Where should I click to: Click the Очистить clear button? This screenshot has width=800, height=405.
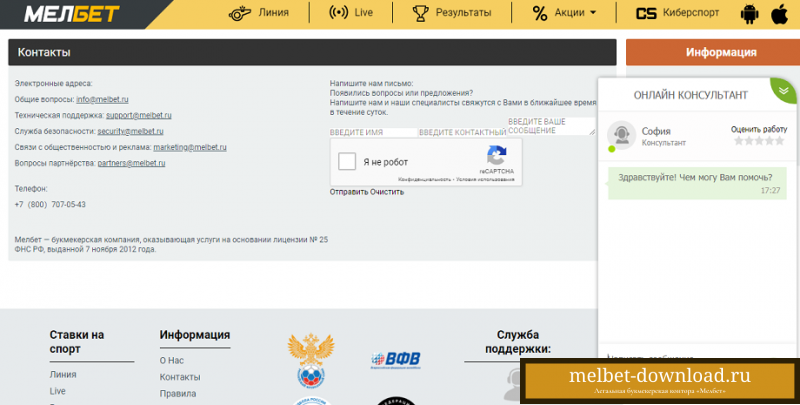387,192
